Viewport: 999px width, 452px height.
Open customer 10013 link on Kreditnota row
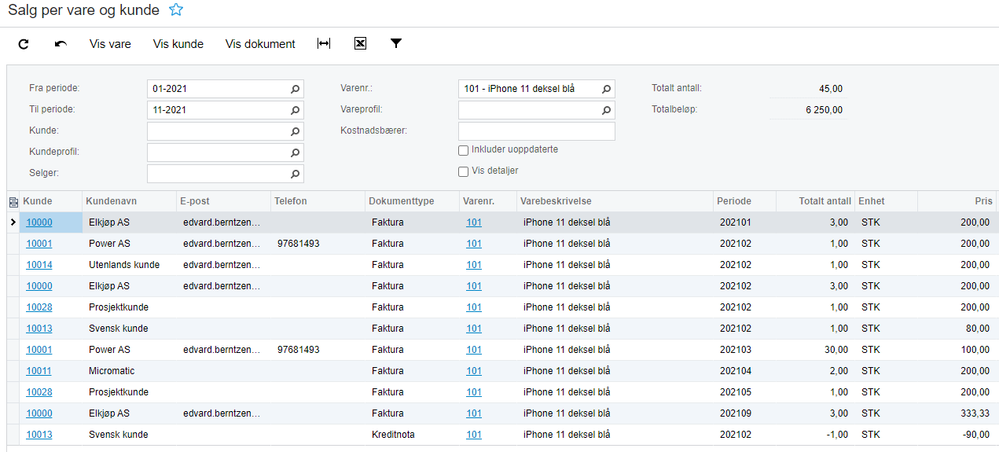[39, 434]
